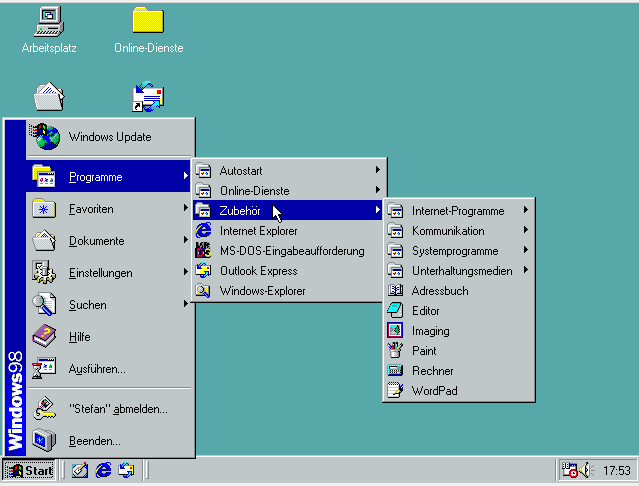Expand the Kommunikation submenu arrow

click(526, 230)
